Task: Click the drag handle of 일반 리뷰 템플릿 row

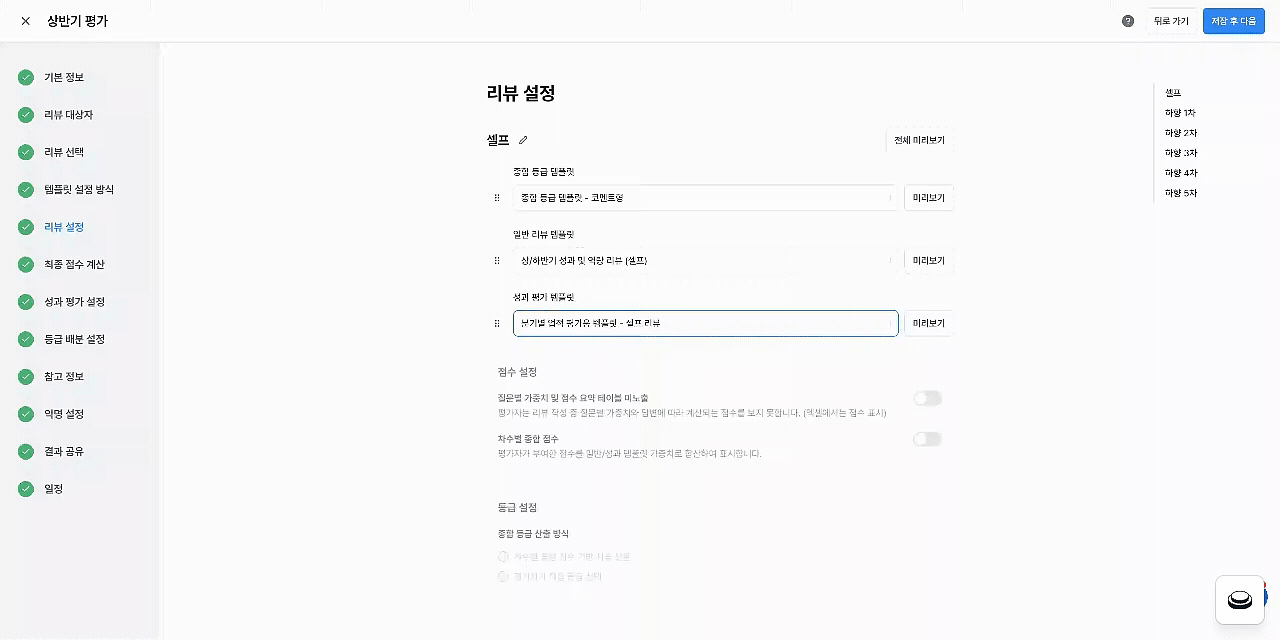Action: pyautogui.click(x=497, y=261)
